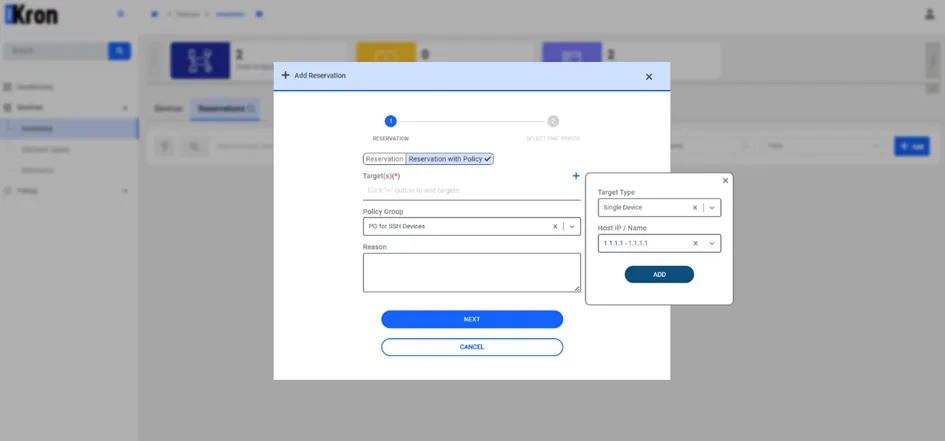Select the Reservation with Policy option
The image size is (945, 441).
tap(450, 159)
